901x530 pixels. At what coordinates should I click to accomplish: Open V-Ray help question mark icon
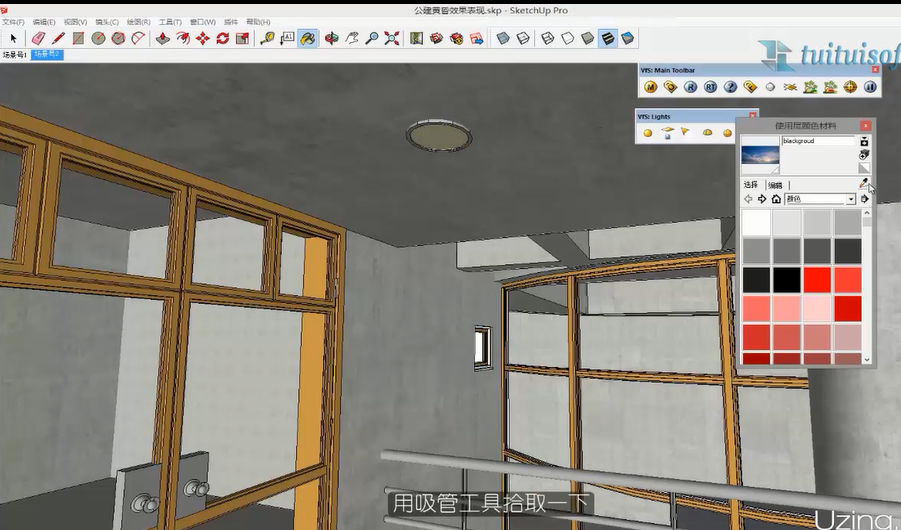730,87
